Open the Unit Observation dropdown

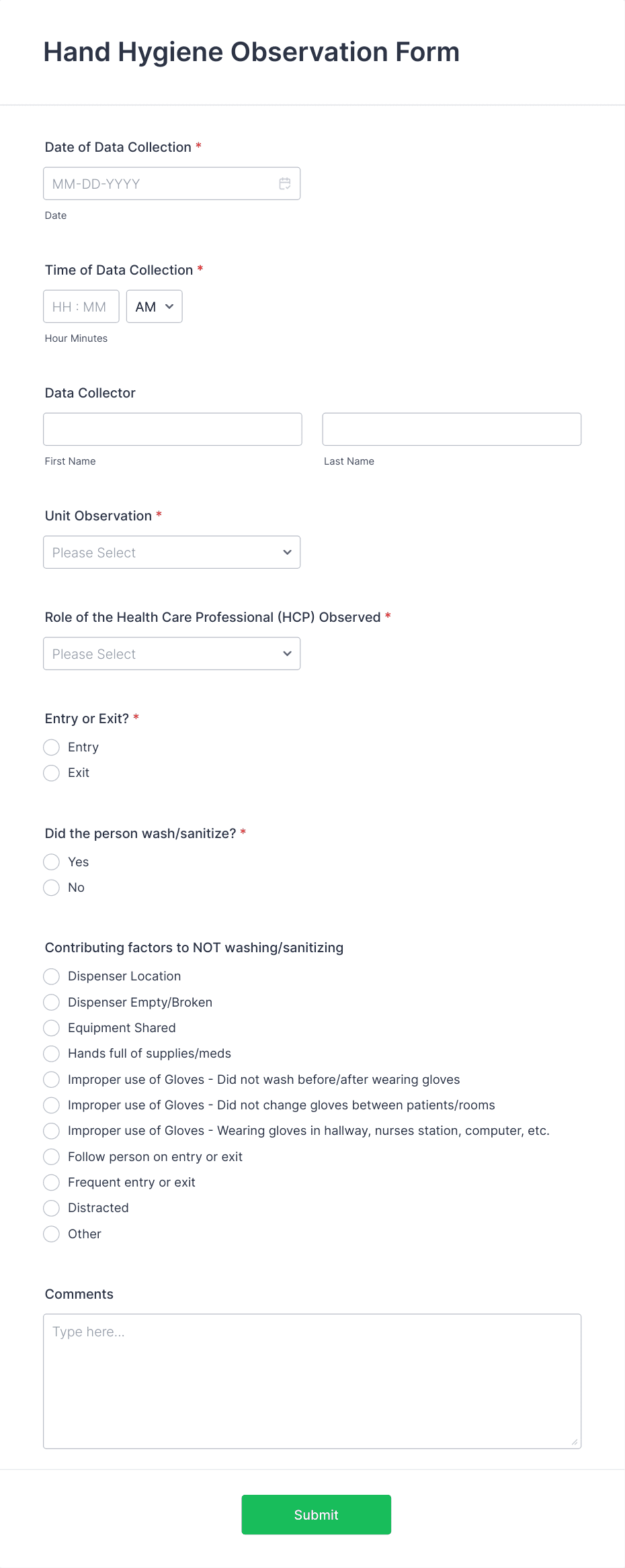pyautogui.click(x=171, y=552)
